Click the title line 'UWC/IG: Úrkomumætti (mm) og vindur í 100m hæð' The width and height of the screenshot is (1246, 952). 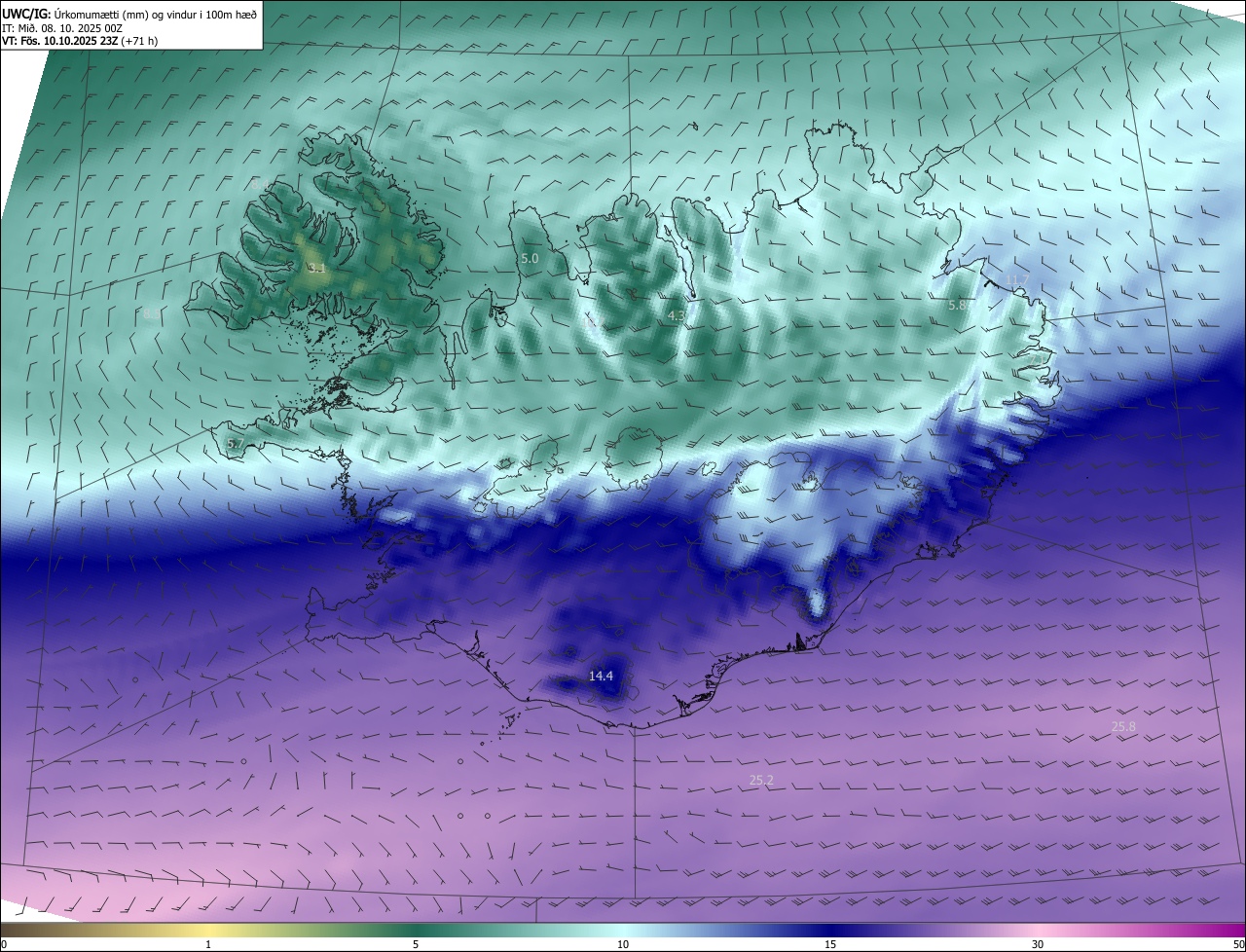coord(129,14)
